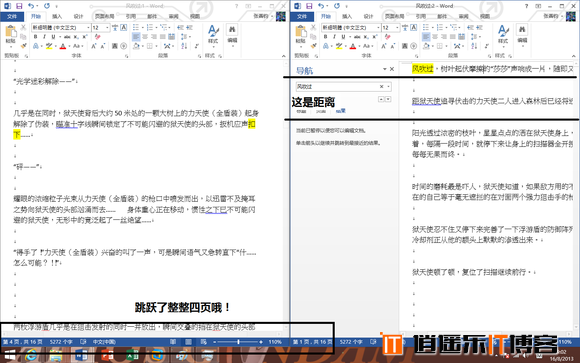Screen dimensions: 580x363
Task: Click the Undo arrow in 风吹过1 window
Action: pos(31,6)
